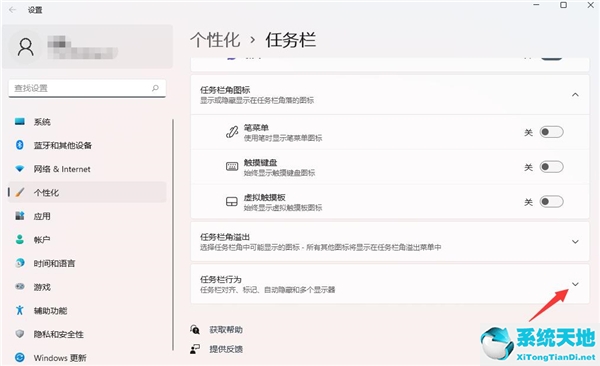Screen dimensions: 600x366
Task: Click the back arrow in Settings title bar
Action: pos(13,10)
